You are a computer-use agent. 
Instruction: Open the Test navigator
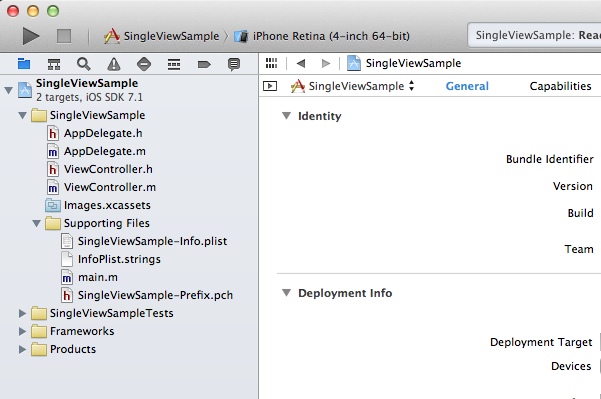pyautogui.click(x=144, y=64)
